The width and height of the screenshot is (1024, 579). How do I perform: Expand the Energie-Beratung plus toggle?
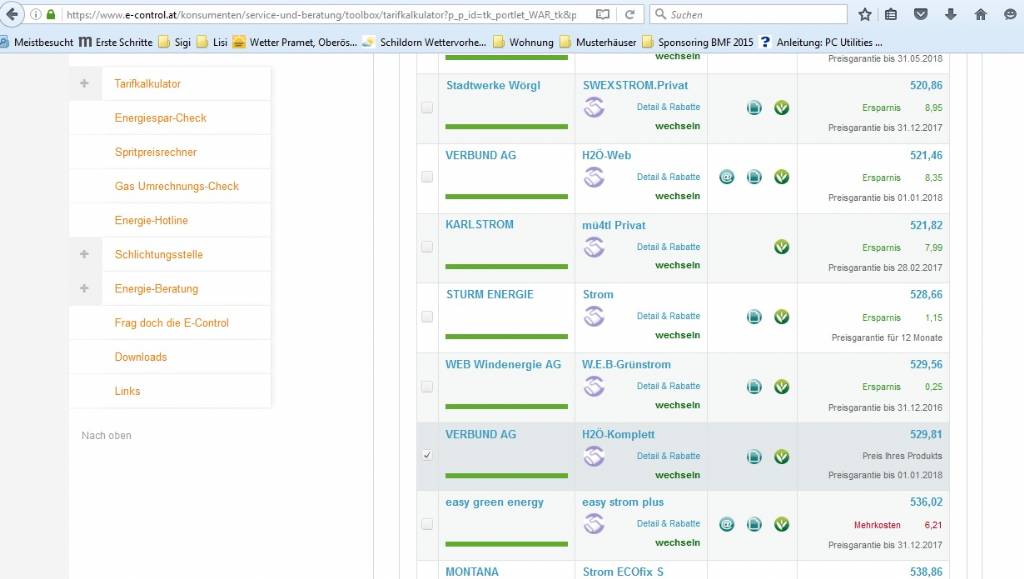(84, 289)
